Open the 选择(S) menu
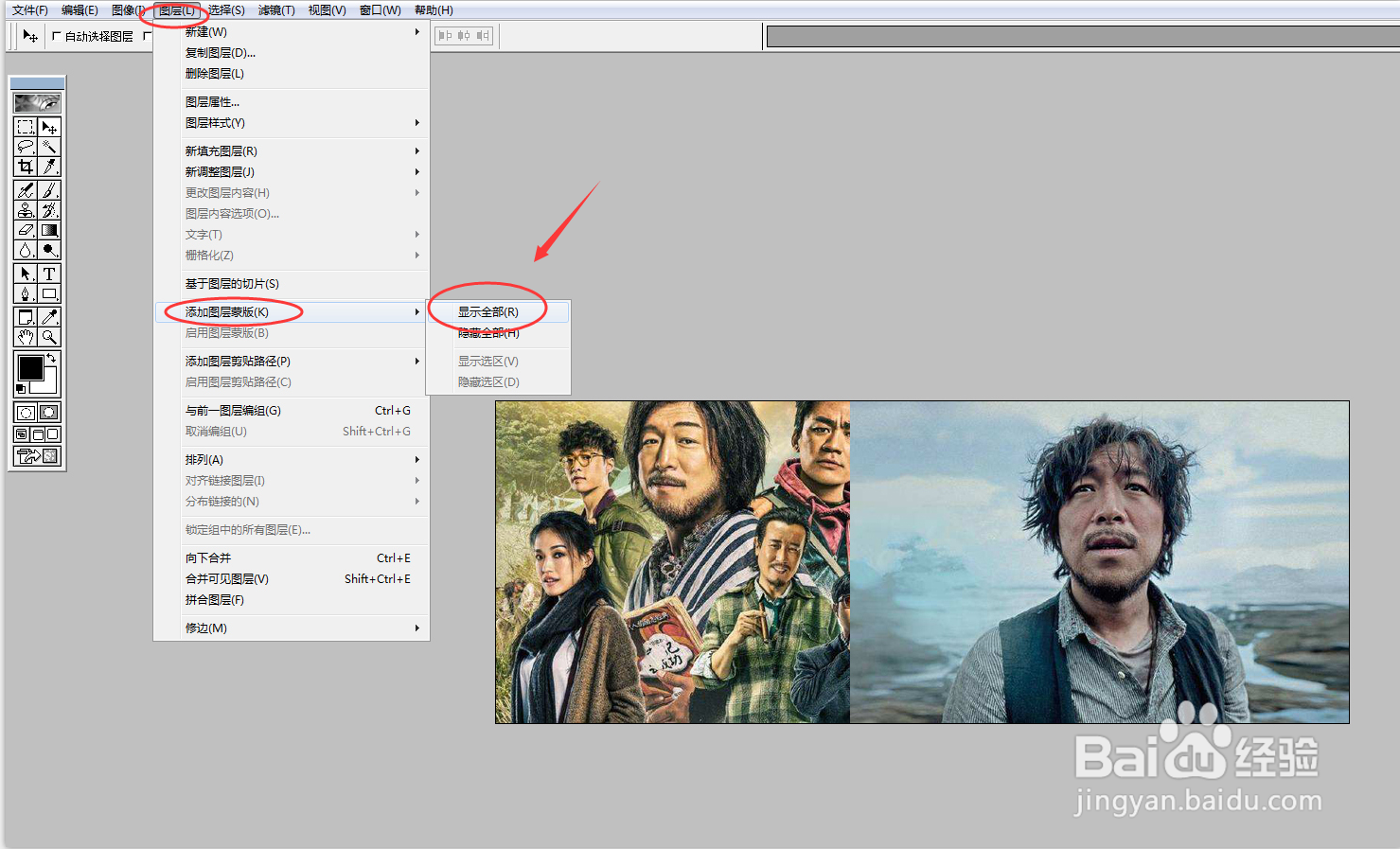Viewport: 1400px width, 849px height. point(226,10)
